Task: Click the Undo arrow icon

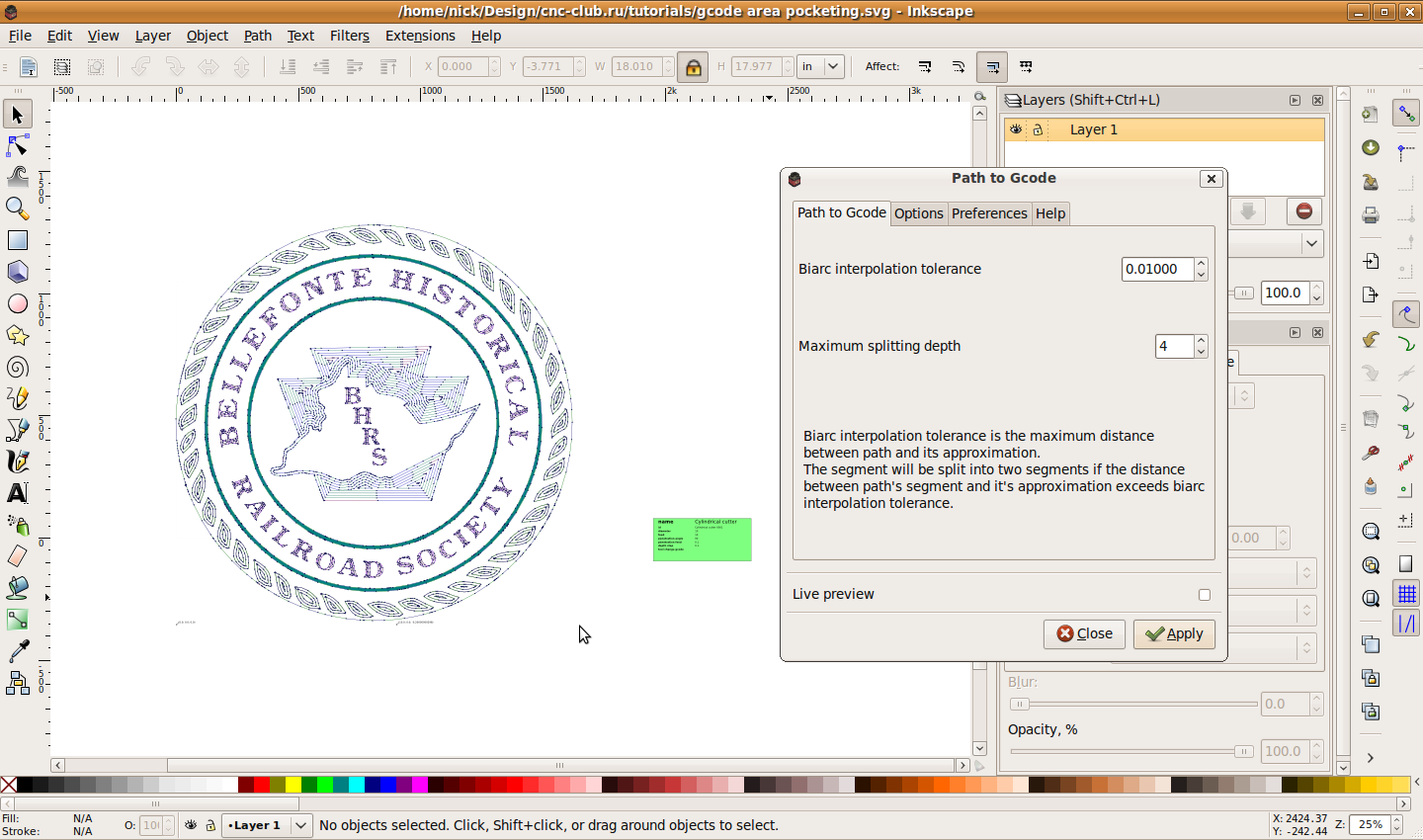Action: pyautogui.click(x=1371, y=340)
